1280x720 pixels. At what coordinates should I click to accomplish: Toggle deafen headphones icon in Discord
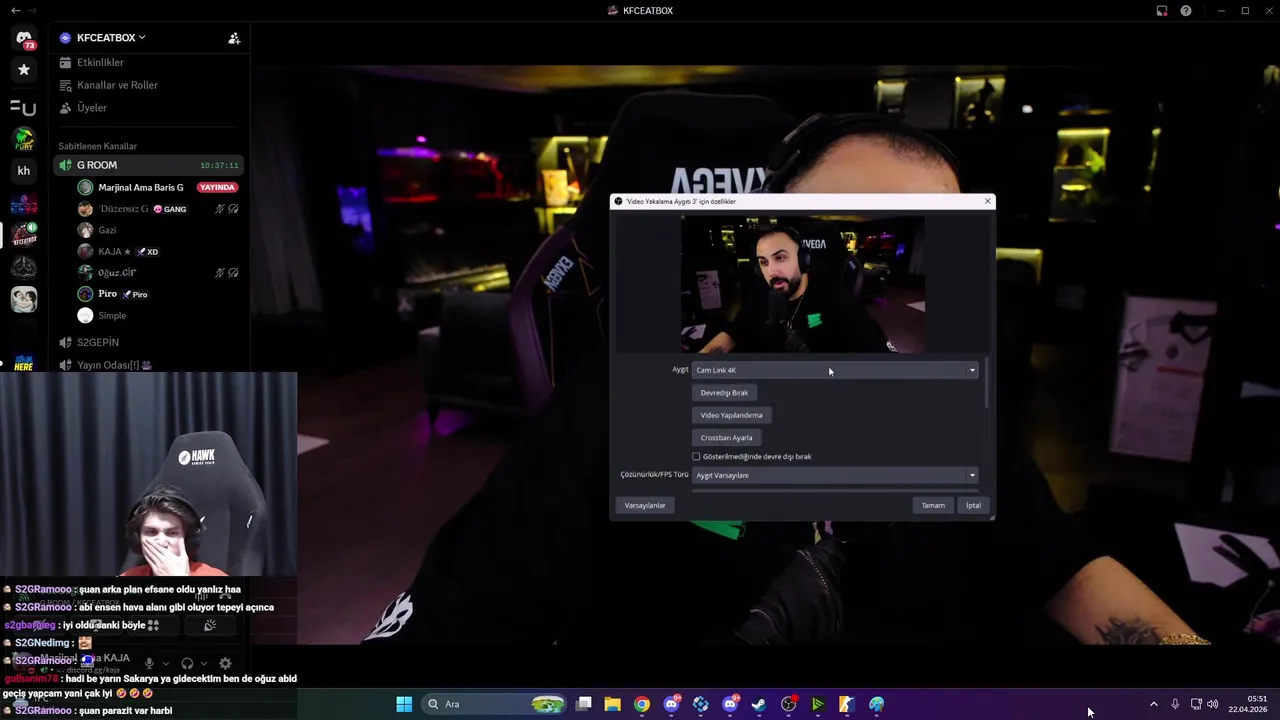point(187,663)
